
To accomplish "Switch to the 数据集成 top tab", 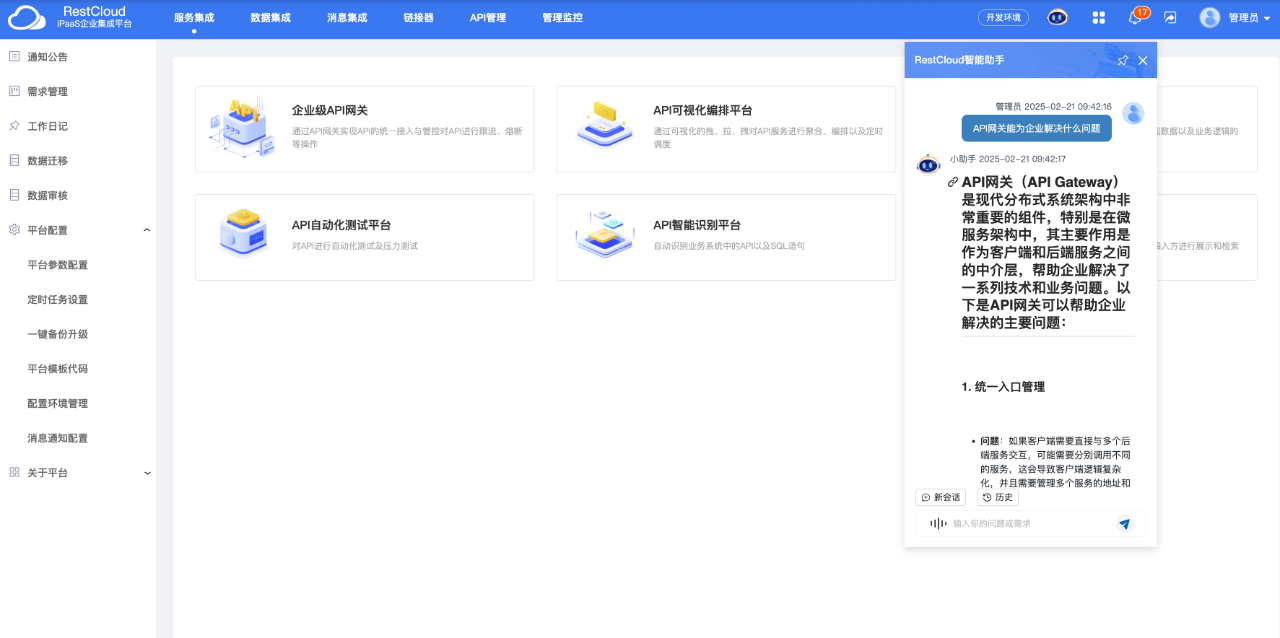I will pos(270,17).
